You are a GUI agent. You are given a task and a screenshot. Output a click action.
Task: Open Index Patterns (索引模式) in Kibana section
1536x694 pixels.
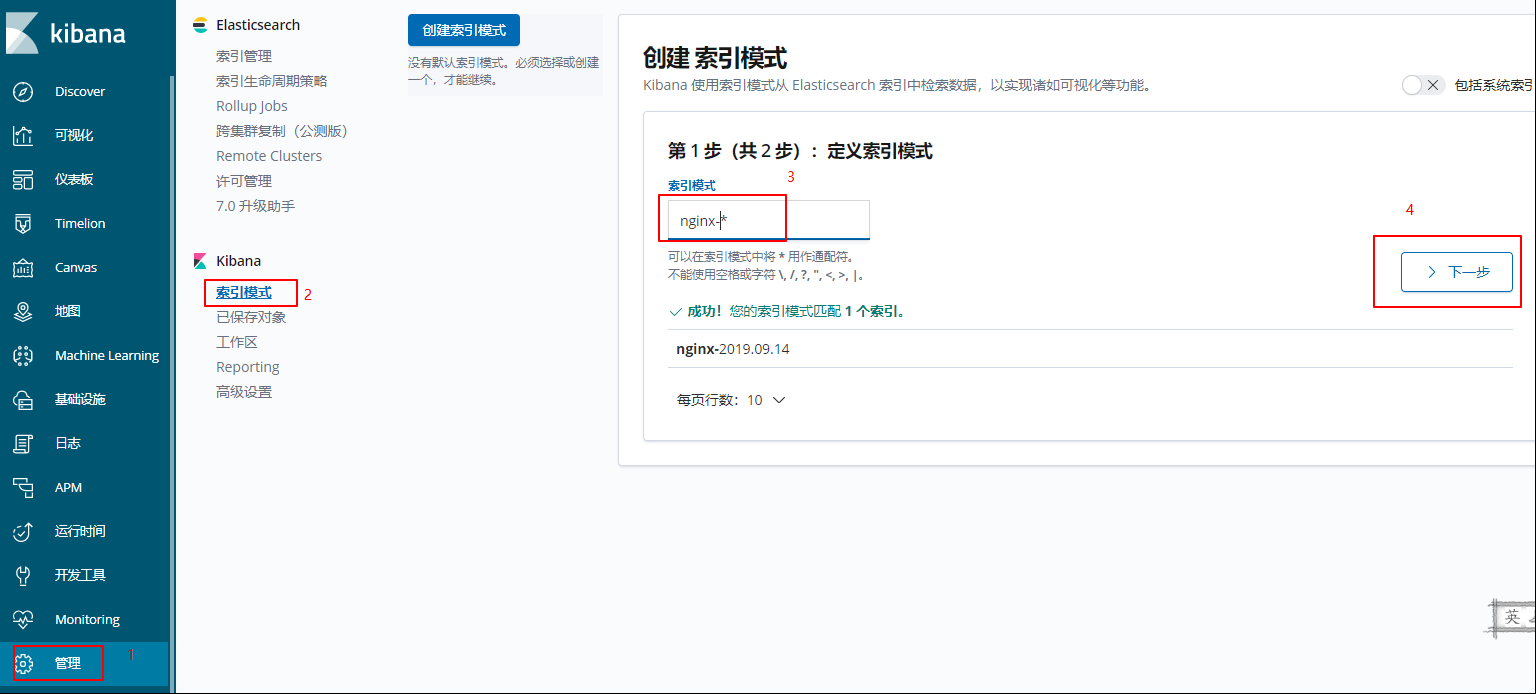[244, 292]
